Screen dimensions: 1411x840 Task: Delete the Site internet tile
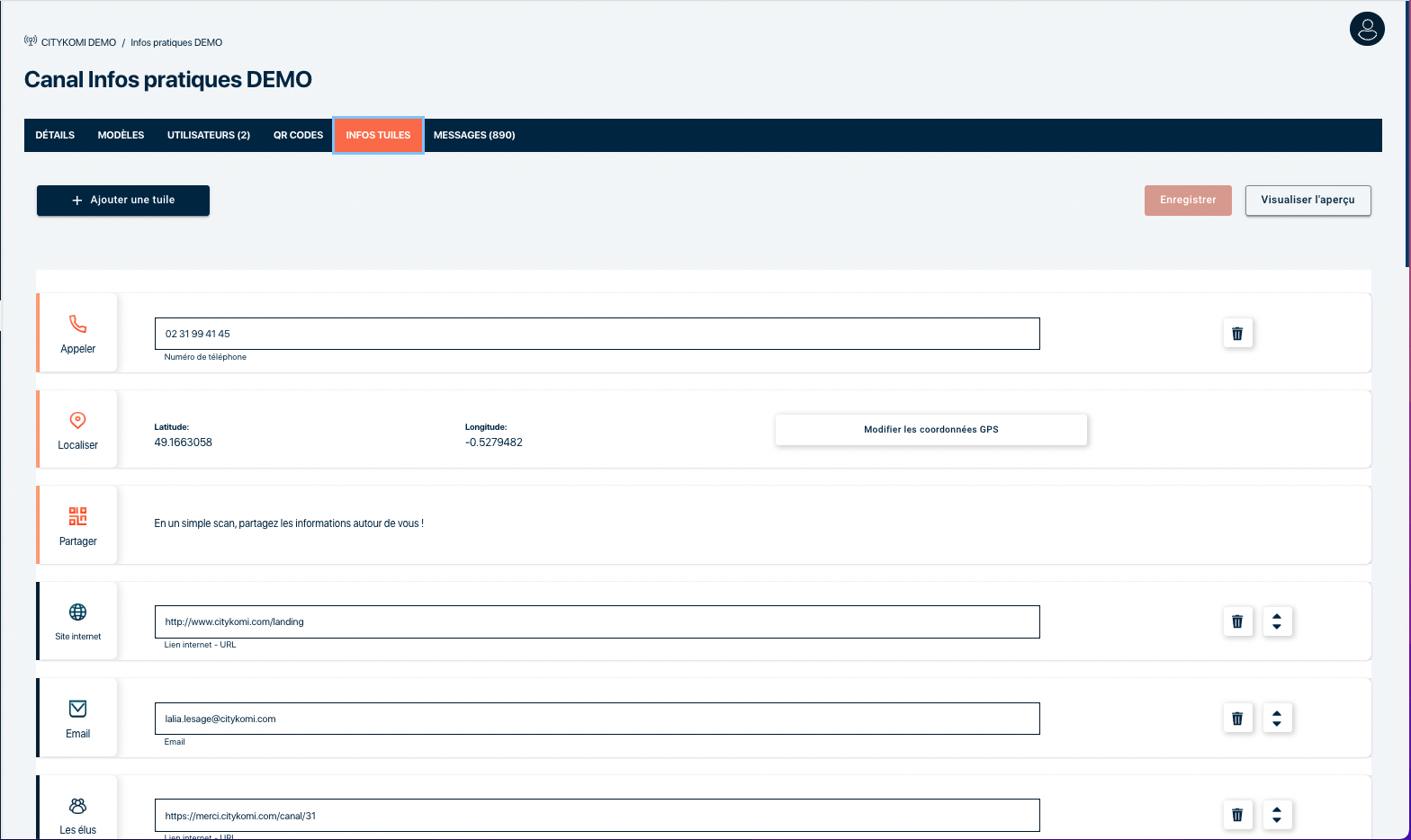click(1237, 621)
